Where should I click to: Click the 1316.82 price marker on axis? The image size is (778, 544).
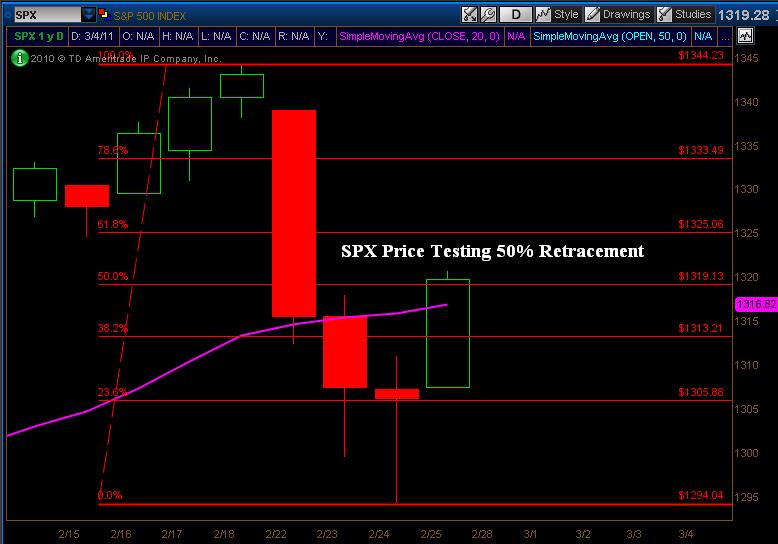[755, 304]
